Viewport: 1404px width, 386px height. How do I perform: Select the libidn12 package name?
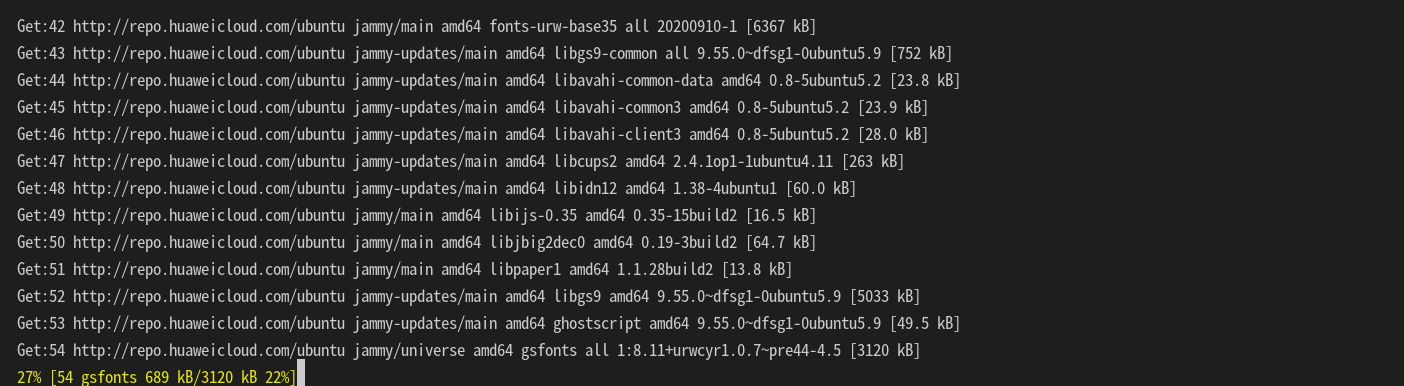point(585,189)
